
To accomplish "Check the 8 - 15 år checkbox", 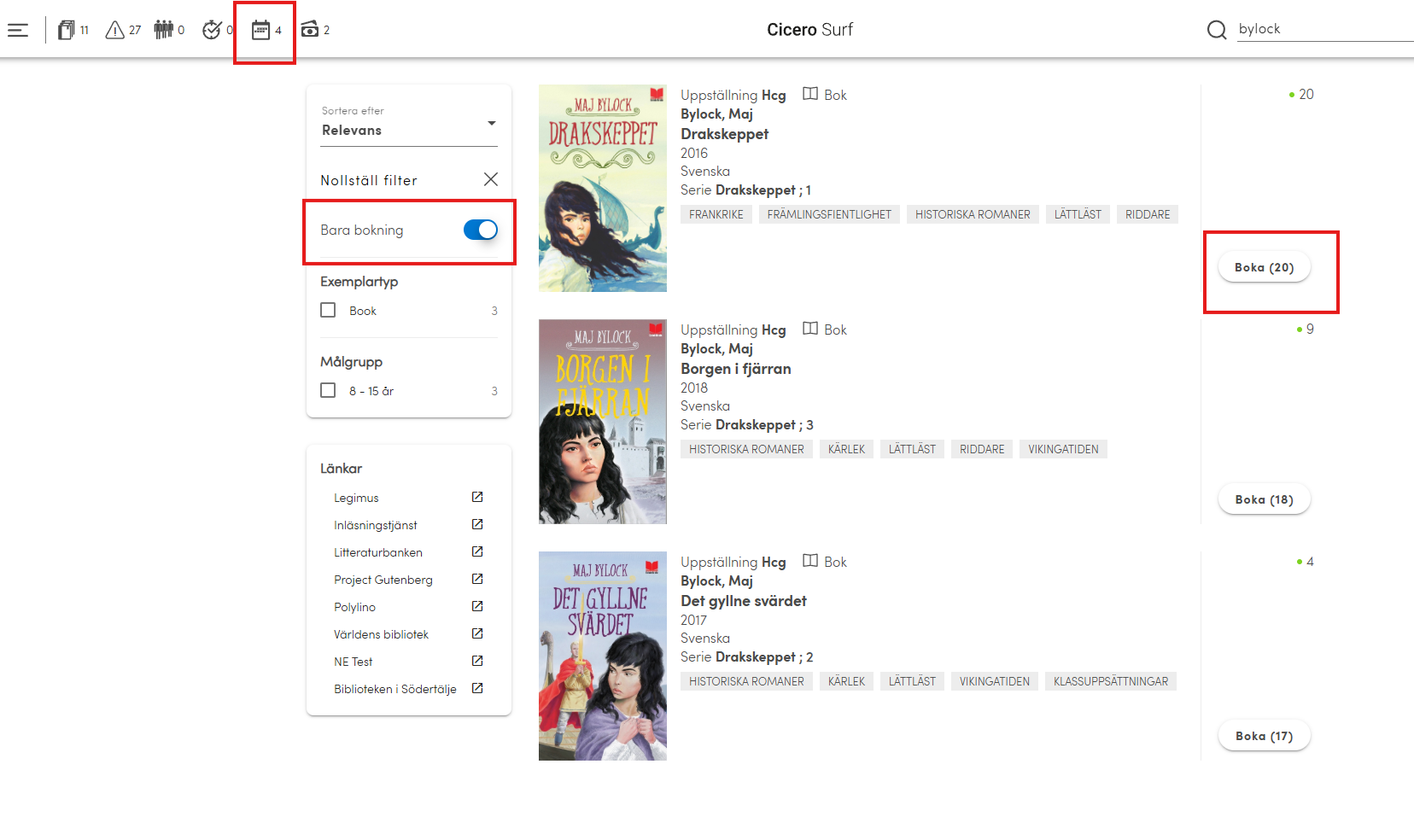I will pos(328,390).
